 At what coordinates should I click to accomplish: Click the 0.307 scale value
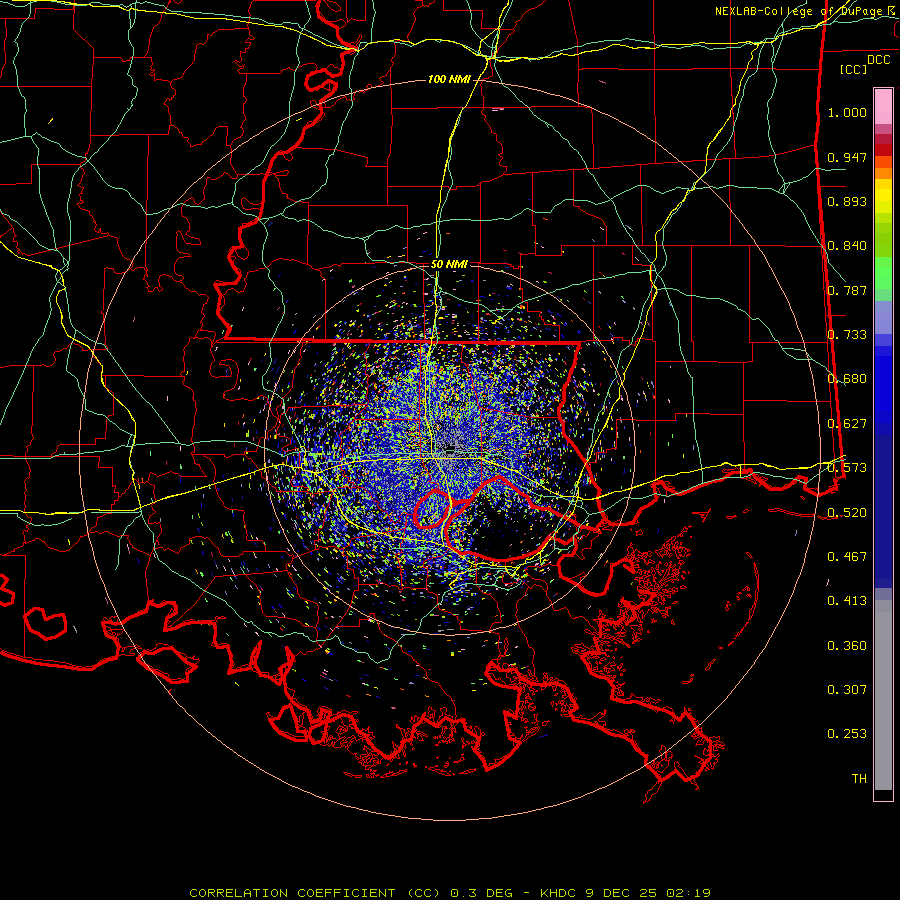(x=847, y=690)
